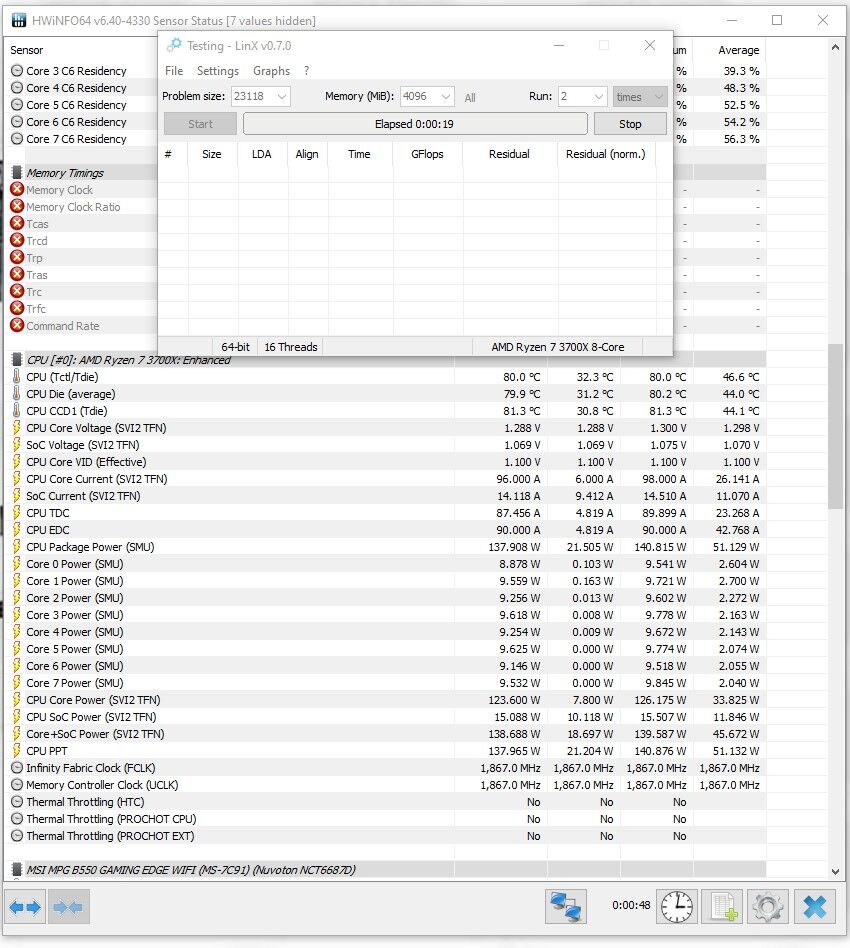Open the LinX Graphs menu
Screen dimensions: 850x948
(271, 71)
